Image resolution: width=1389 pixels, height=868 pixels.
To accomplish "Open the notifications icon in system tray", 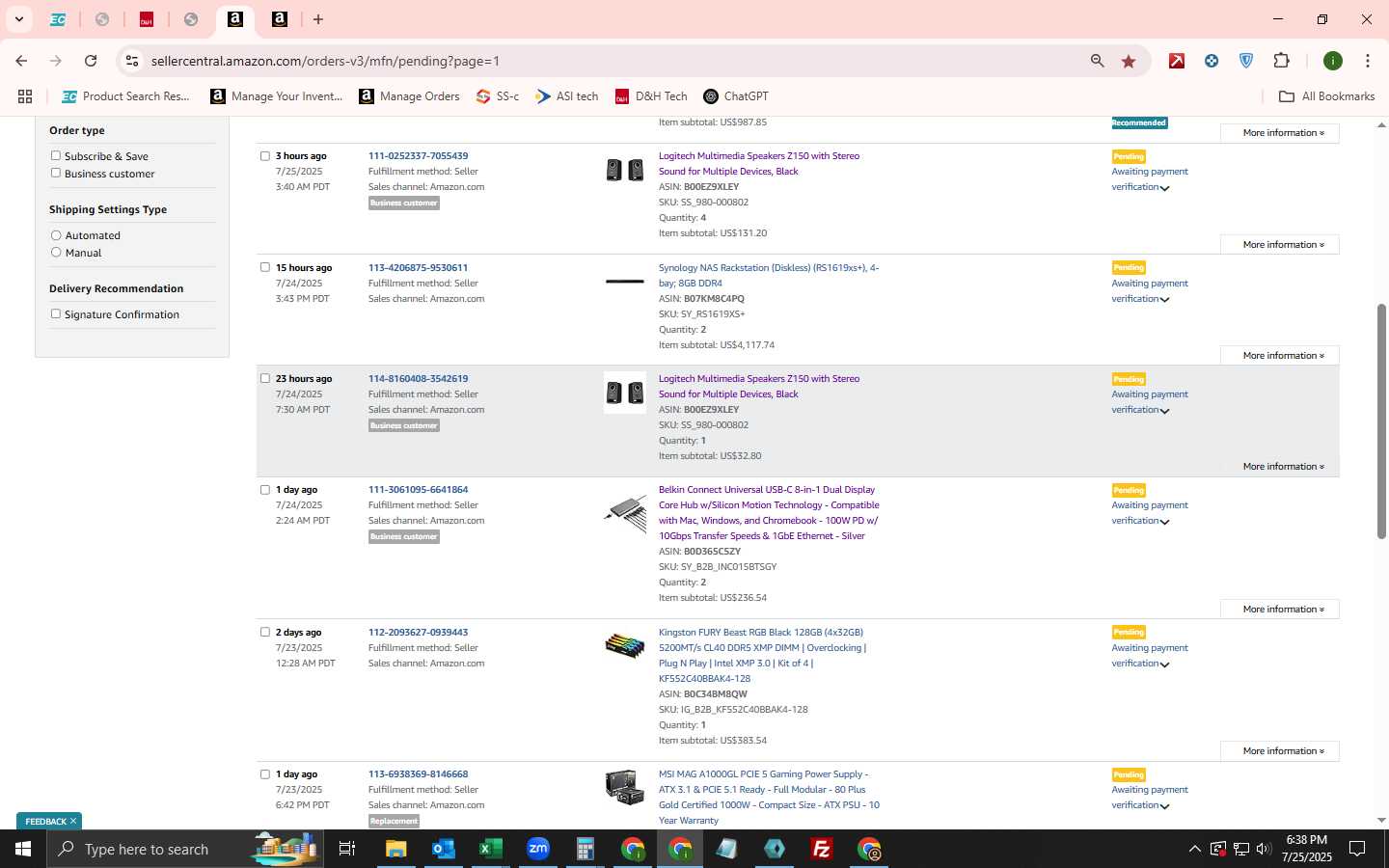I will [1357, 849].
